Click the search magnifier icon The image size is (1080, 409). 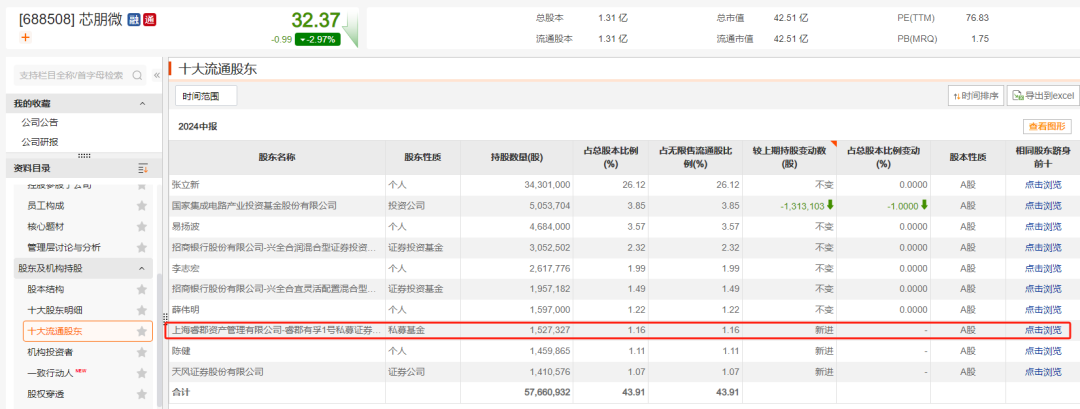click(x=137, y=75)
